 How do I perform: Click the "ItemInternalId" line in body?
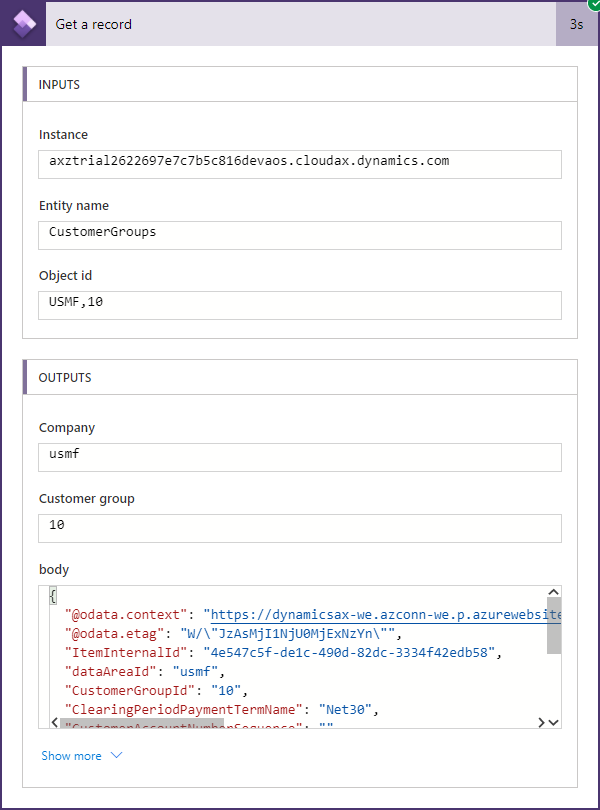tap(283, 653)
